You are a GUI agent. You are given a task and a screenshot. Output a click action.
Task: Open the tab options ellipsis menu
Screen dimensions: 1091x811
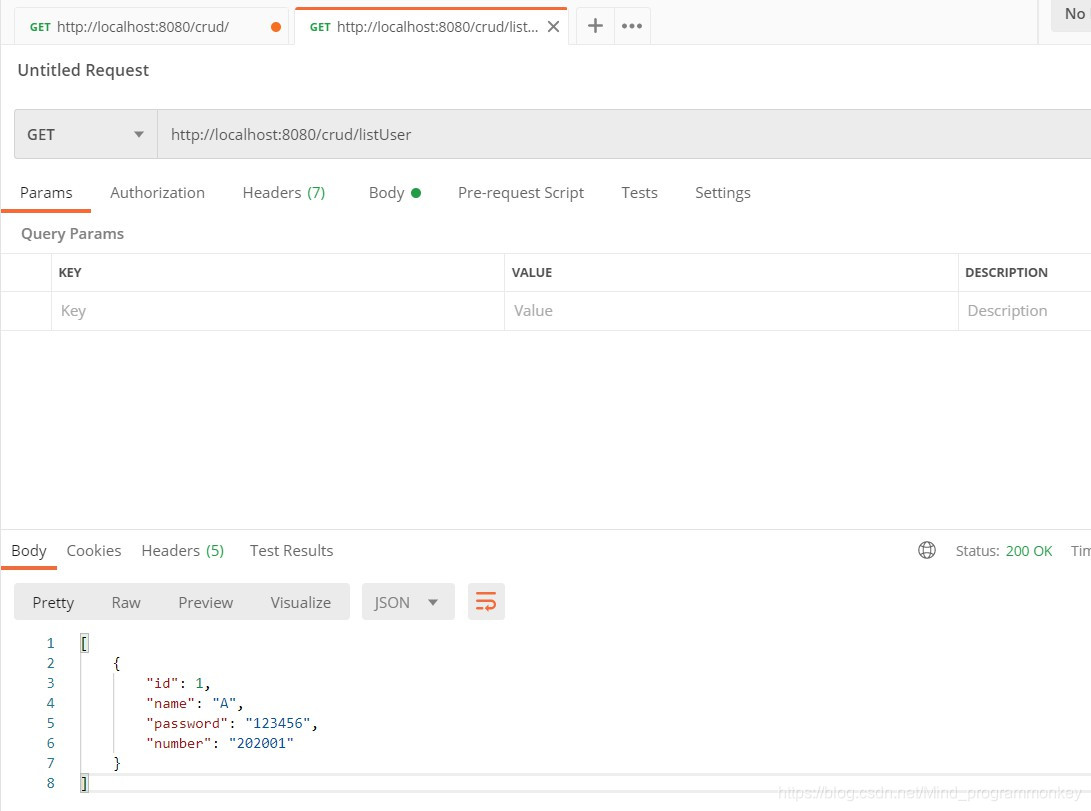(632, 26)
